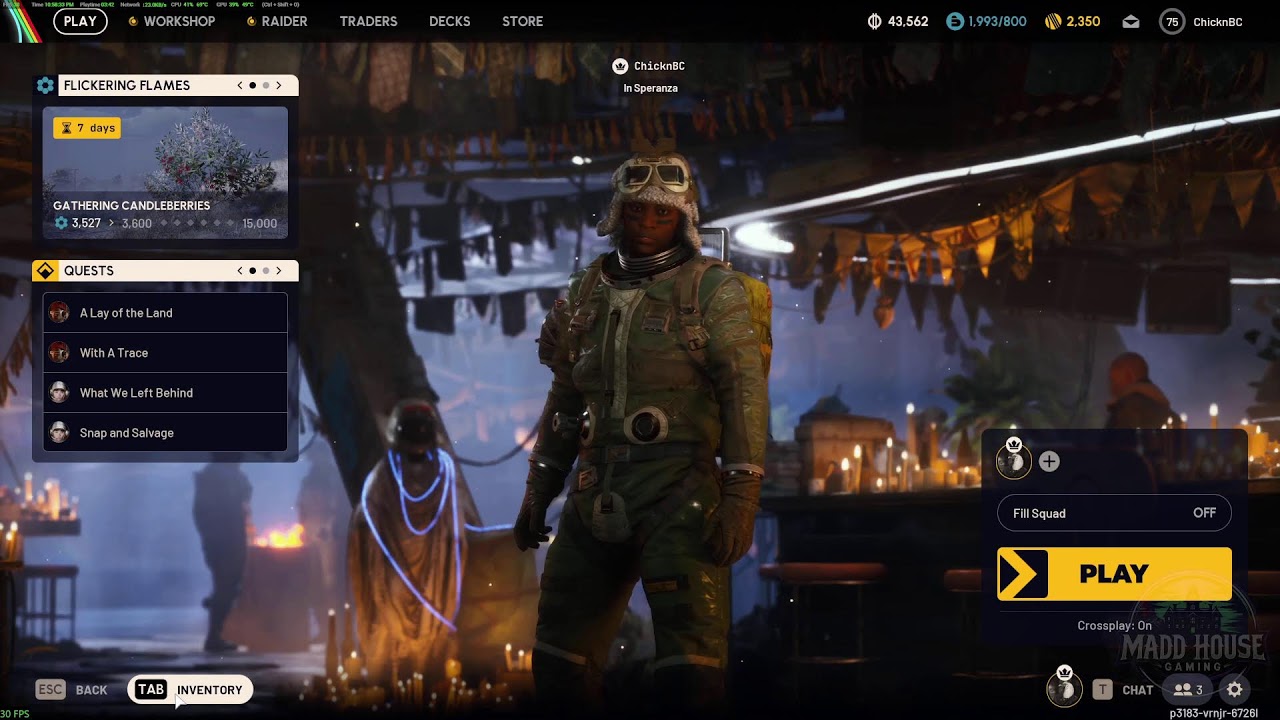
Task: Click the With A Trace trader portrait
Action: pos(59,353)
